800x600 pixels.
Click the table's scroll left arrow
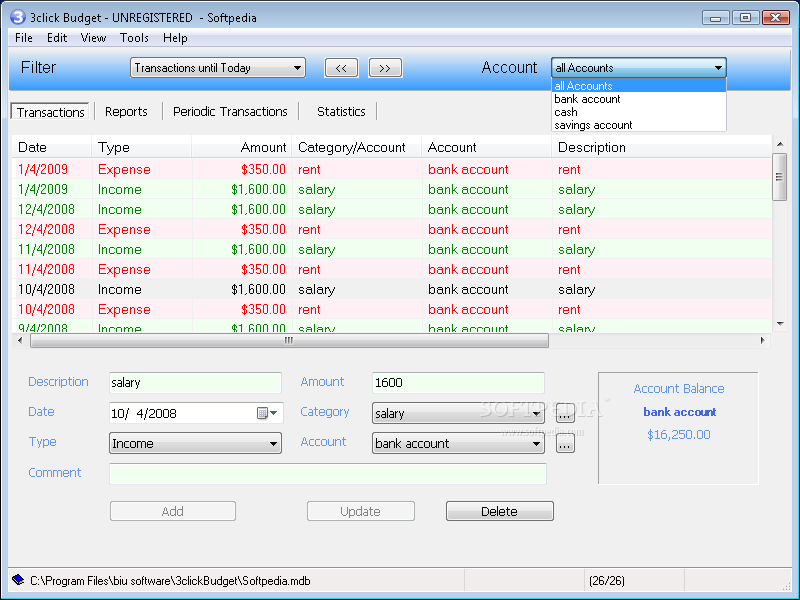(20, 340)
